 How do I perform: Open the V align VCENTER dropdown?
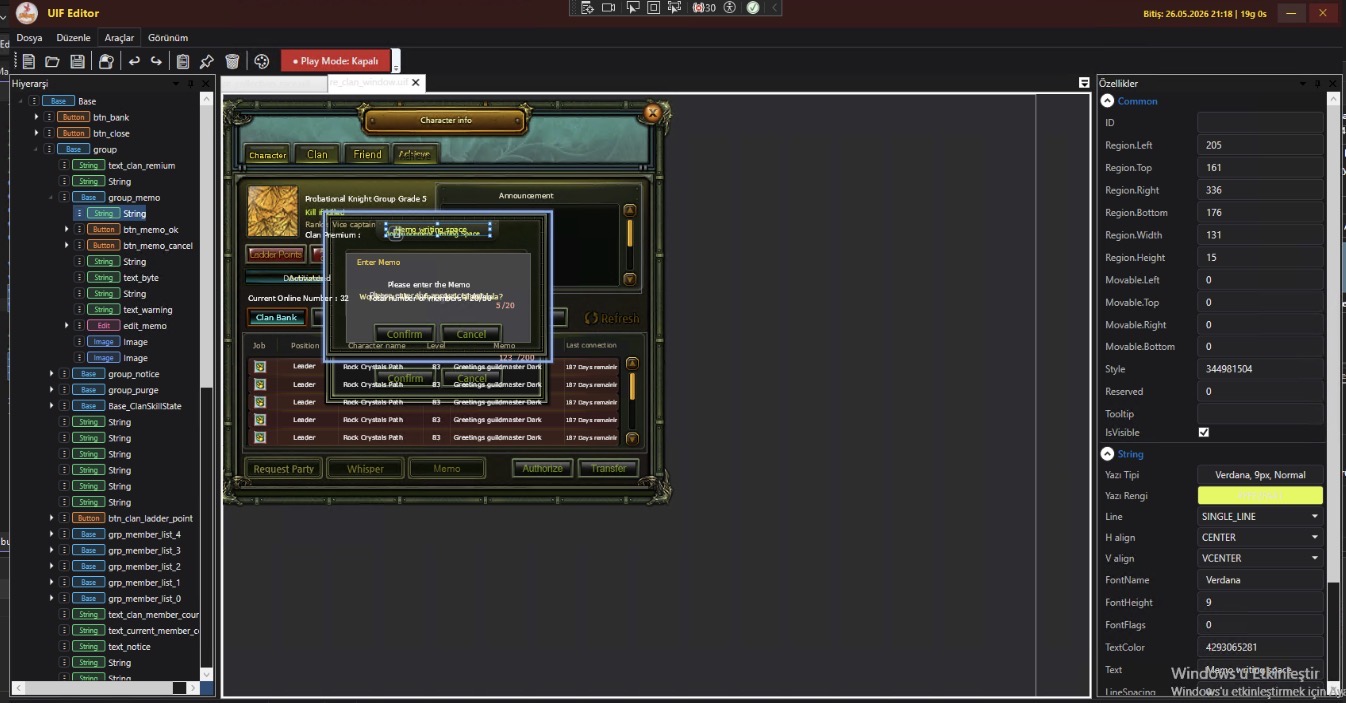point(1260,558)
